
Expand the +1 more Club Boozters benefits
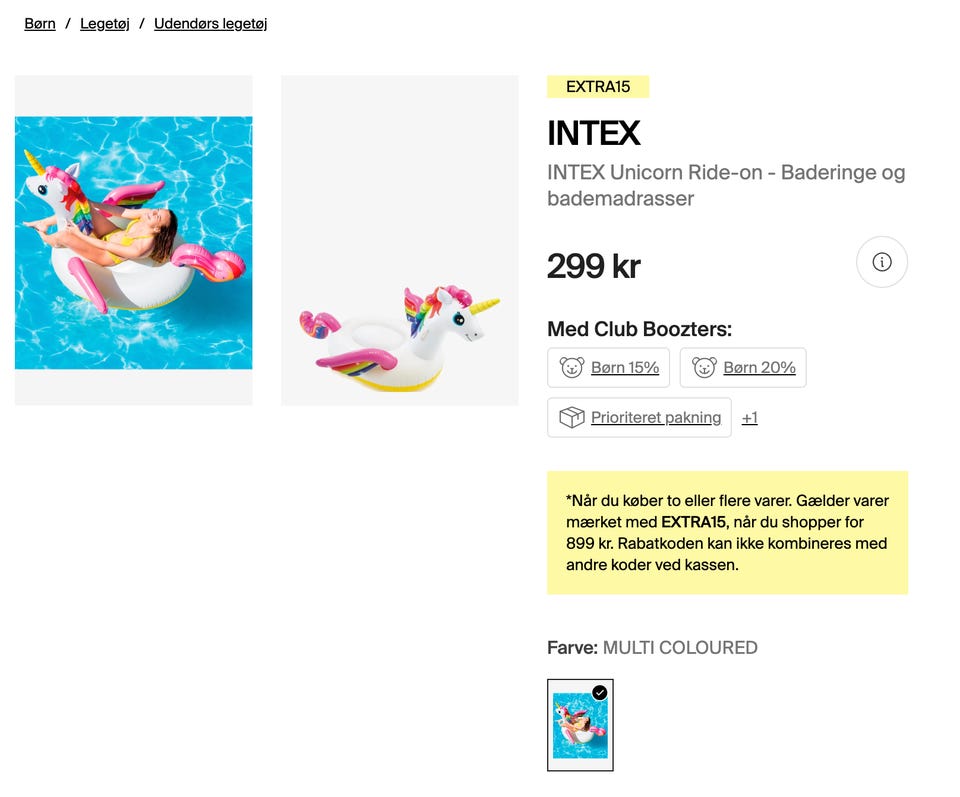pyautogui.click(x=750, y=418)
